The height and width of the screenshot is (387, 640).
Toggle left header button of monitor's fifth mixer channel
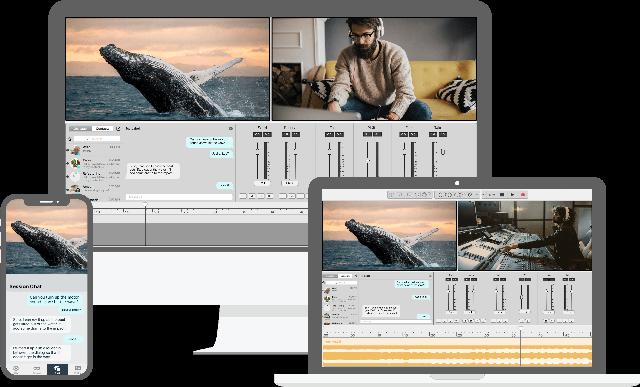coord(404,134)
